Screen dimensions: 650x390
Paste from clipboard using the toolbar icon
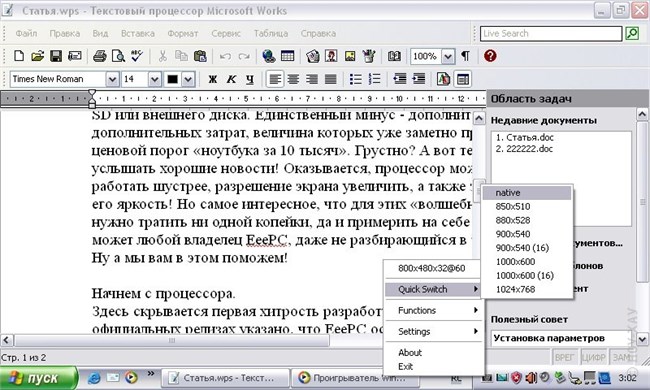click(x=200, y=56)
